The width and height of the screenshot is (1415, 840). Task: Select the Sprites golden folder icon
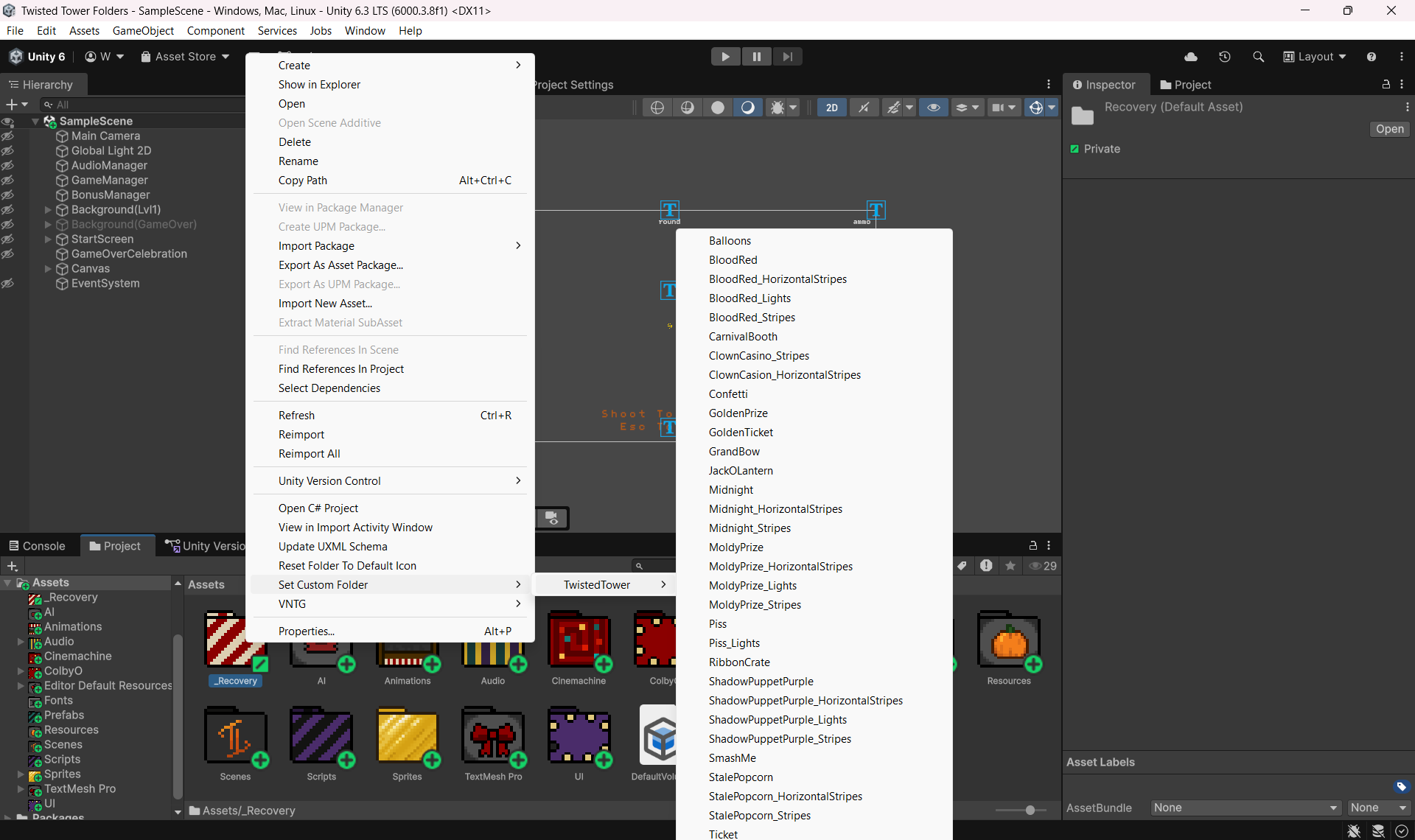[x=408, y=735]
